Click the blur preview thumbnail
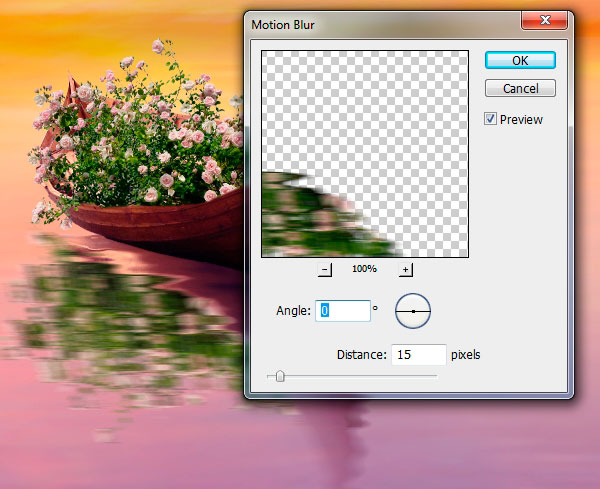This screenshot has width=600, height=489. 365,154
